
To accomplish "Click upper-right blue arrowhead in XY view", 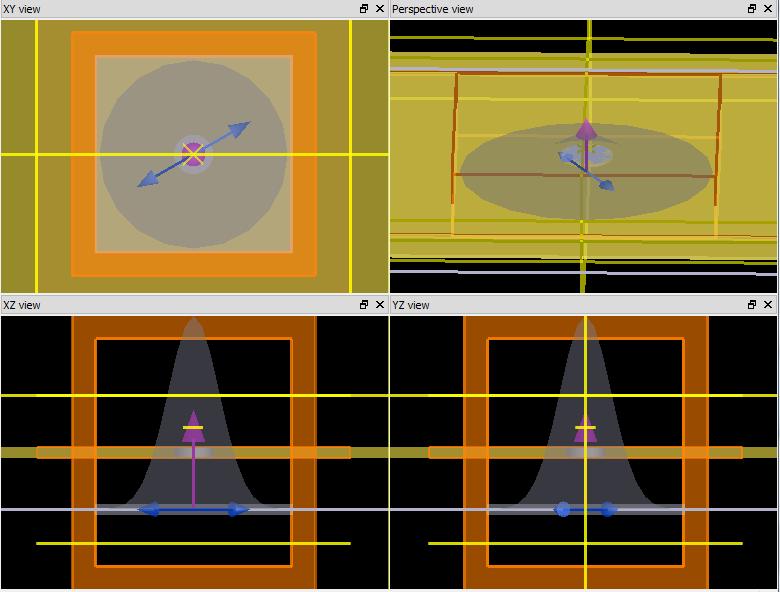I will [240, 128].
